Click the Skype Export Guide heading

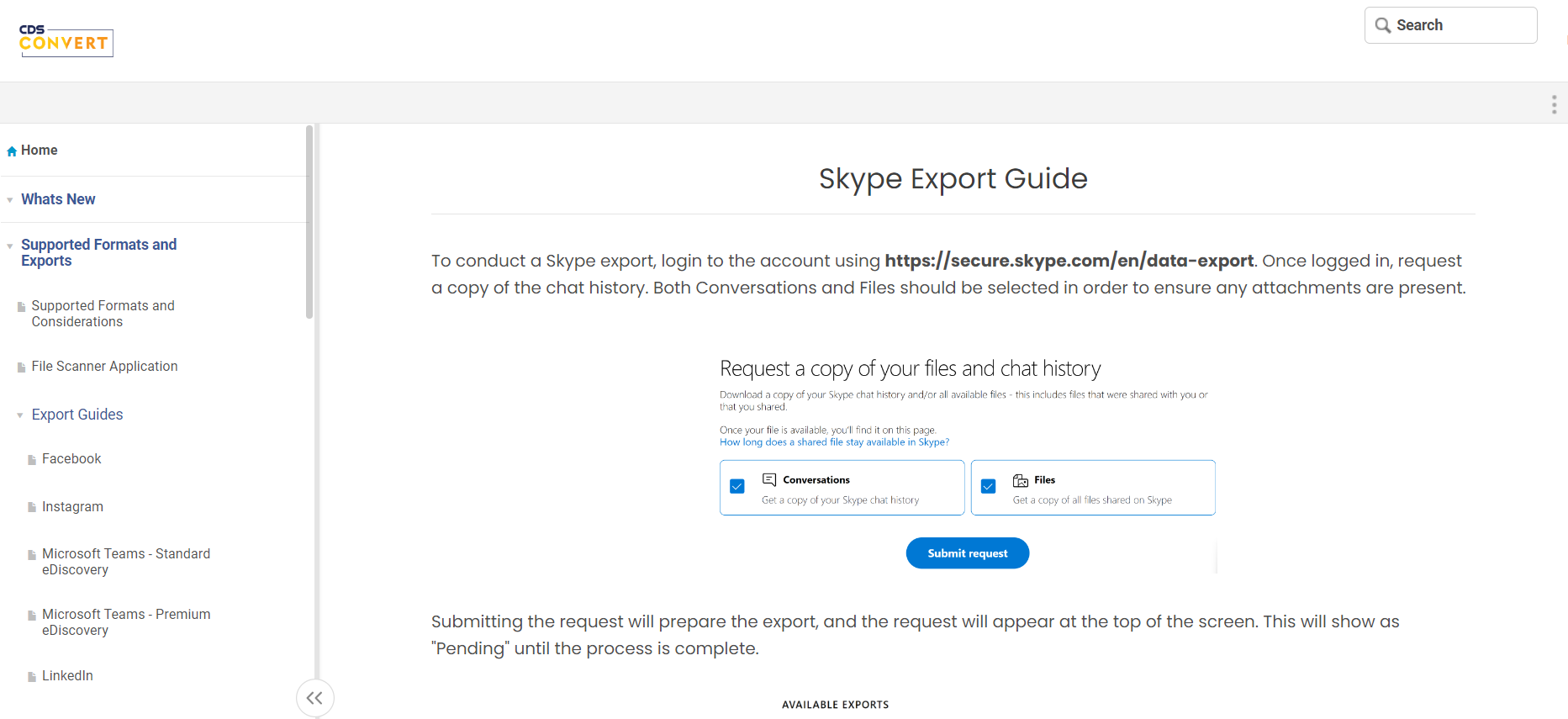(953, 178)
